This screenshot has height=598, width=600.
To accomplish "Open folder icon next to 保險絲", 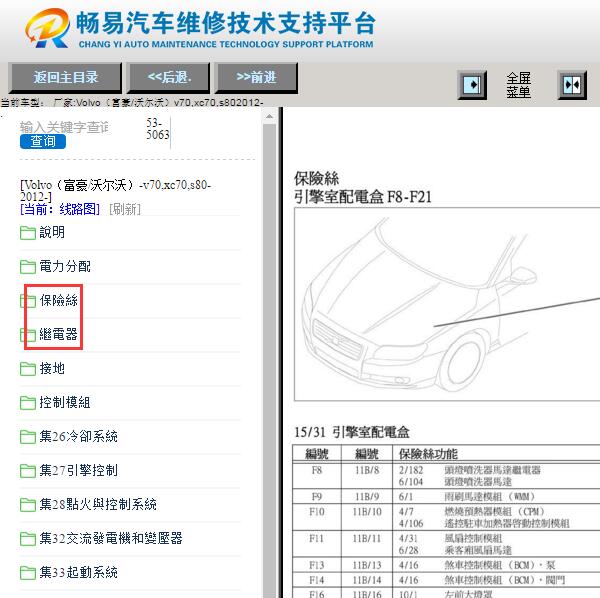I will [x=28, y=301].
